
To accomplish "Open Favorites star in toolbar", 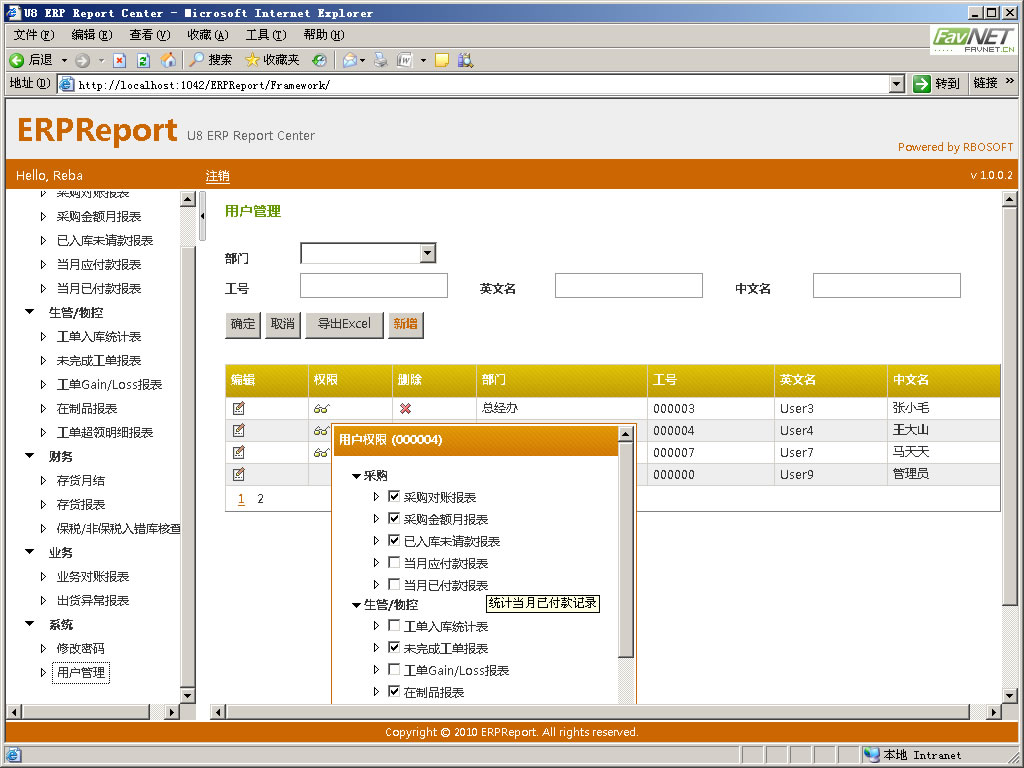I will (252, 60).
